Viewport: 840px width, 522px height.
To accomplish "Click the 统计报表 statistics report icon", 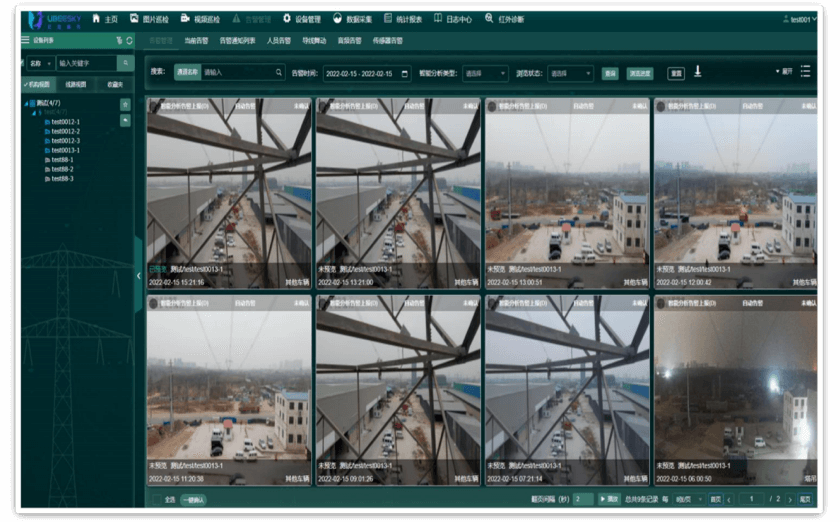I will (x=388, y=19).
